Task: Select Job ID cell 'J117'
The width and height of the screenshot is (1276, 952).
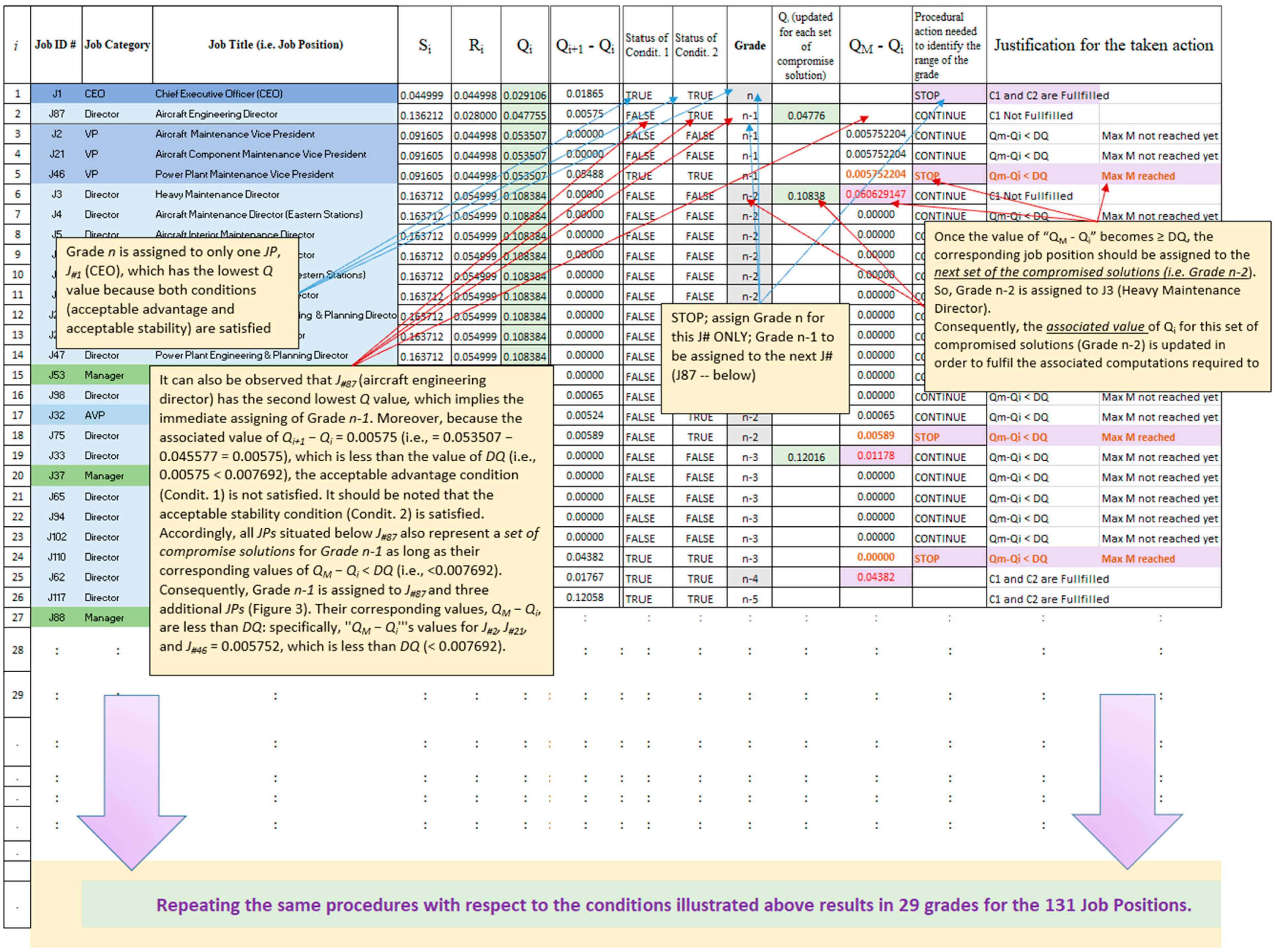Action: [x=56, y=598]
